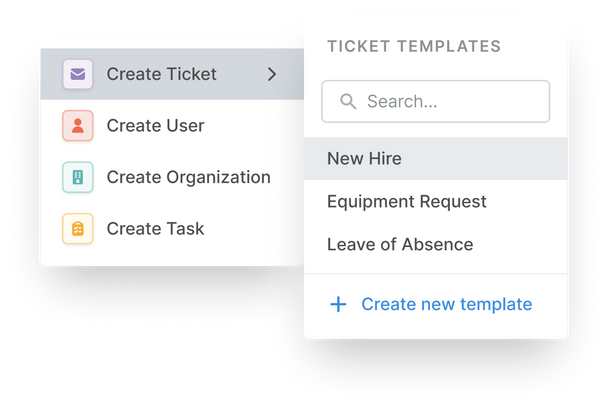
Task: Click the purple envelope Create Ticket icon
Action: (x=77, y=74)
